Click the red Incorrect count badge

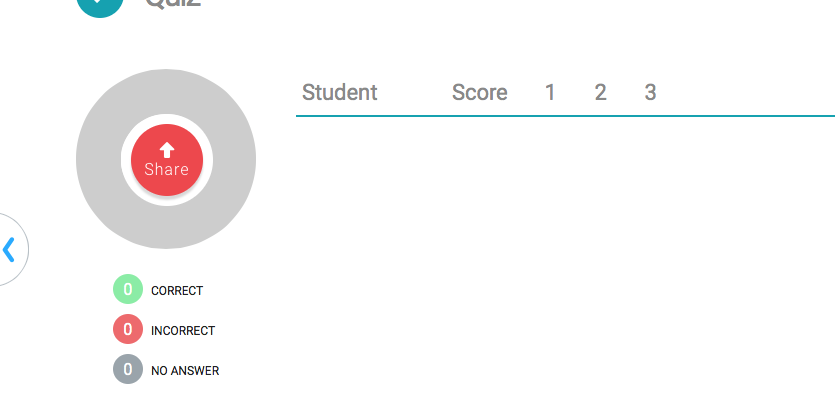(128, 329)
